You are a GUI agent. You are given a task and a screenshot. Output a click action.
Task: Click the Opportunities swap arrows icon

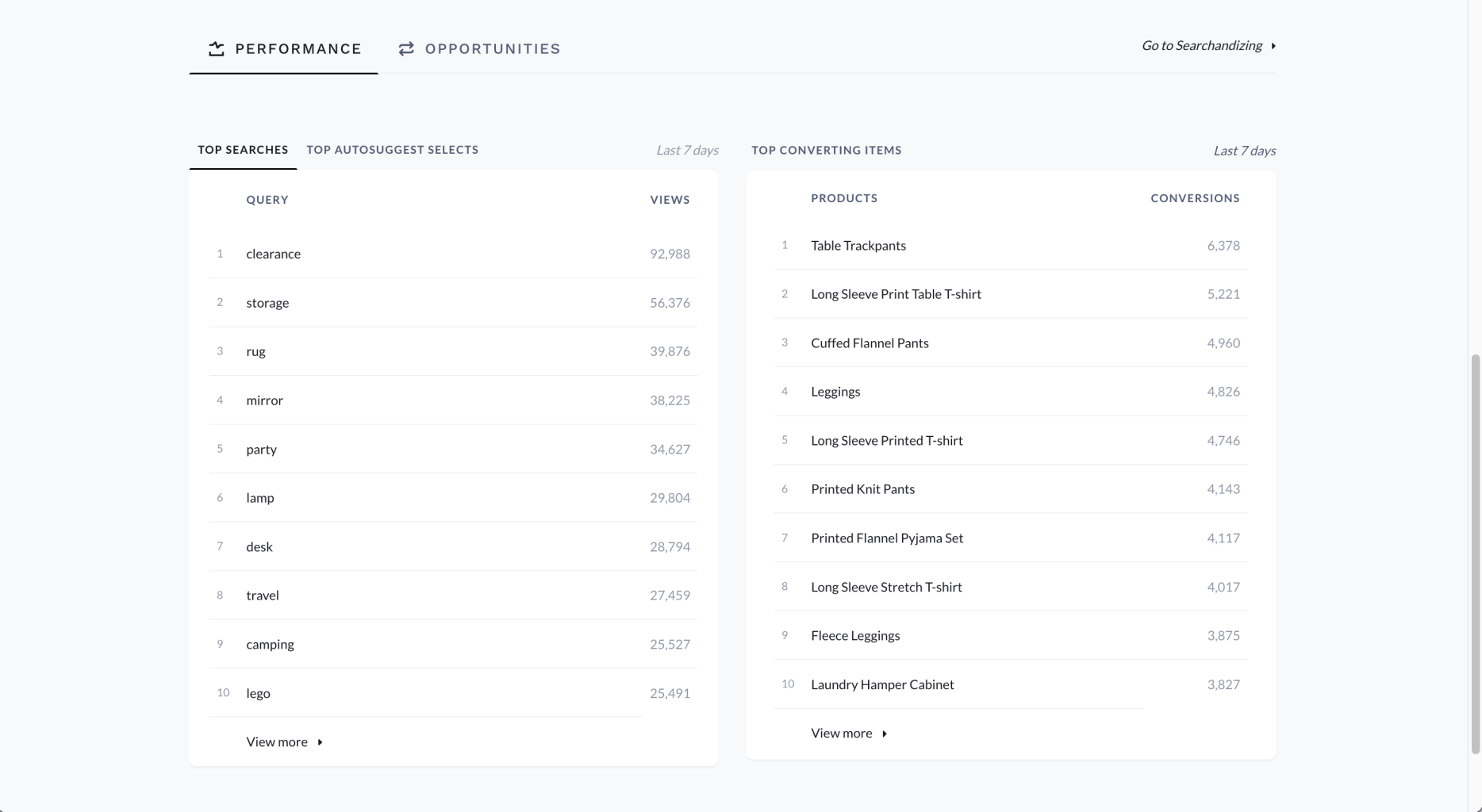pos(406,49)
